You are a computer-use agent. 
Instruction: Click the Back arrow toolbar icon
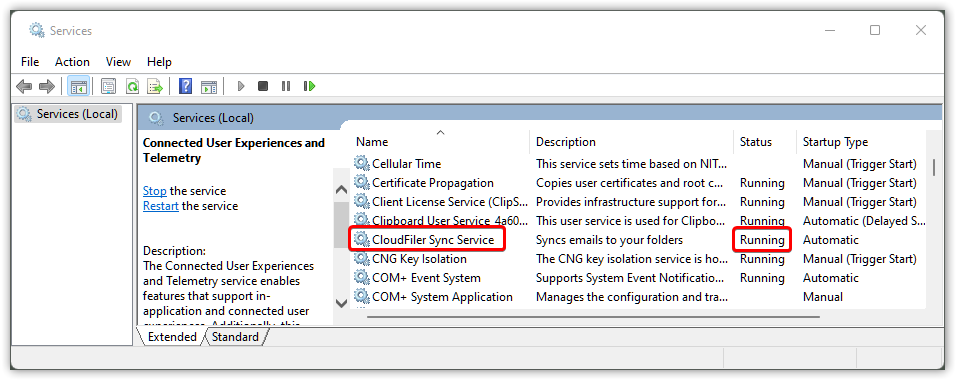[24, 86]
